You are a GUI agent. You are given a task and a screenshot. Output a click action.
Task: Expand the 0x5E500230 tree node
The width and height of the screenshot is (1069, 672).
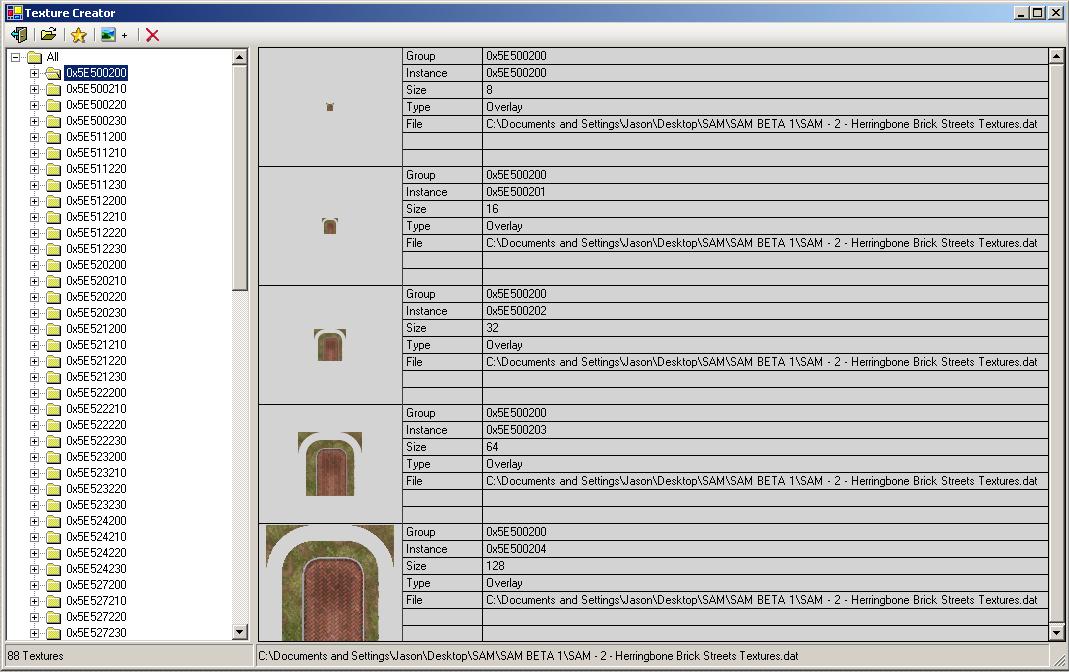34,121
